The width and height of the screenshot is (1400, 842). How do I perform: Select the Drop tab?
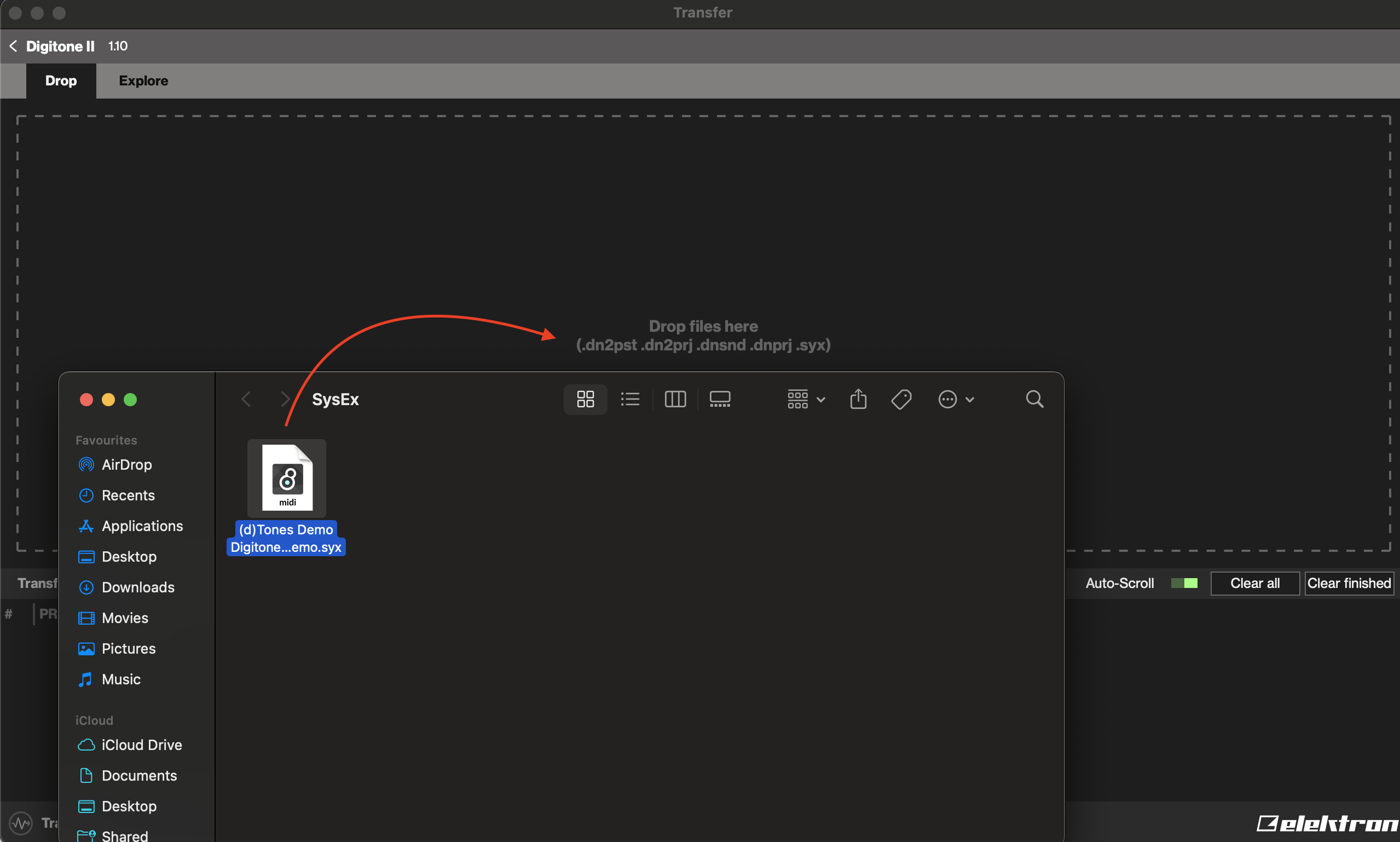61,80
